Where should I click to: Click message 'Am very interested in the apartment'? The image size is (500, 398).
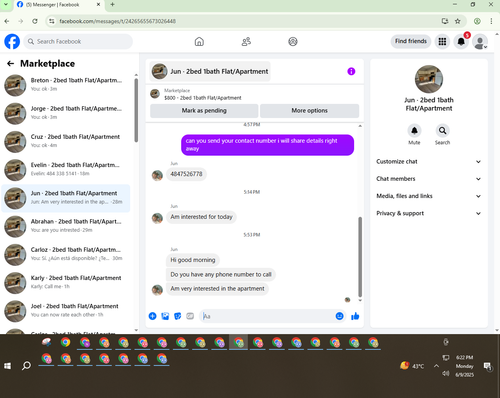(x=217, y=289)
